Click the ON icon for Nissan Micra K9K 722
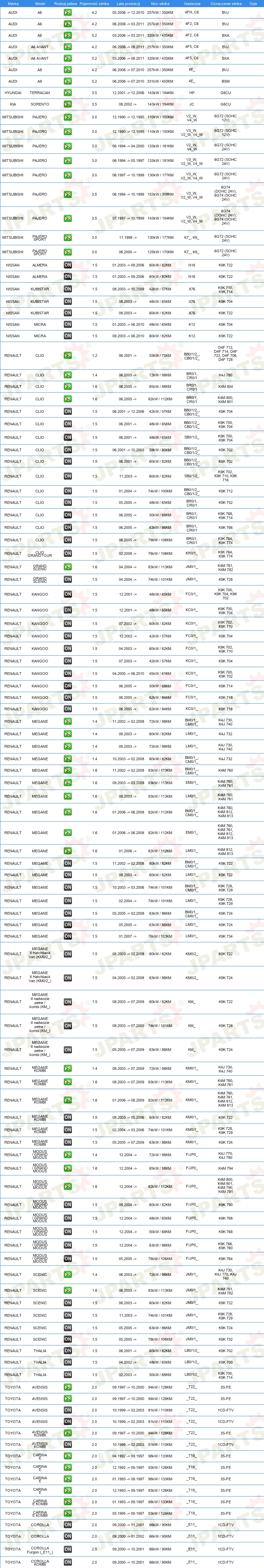The width and height of the screenshot is (264, 1568). click(x=68, y=335)
